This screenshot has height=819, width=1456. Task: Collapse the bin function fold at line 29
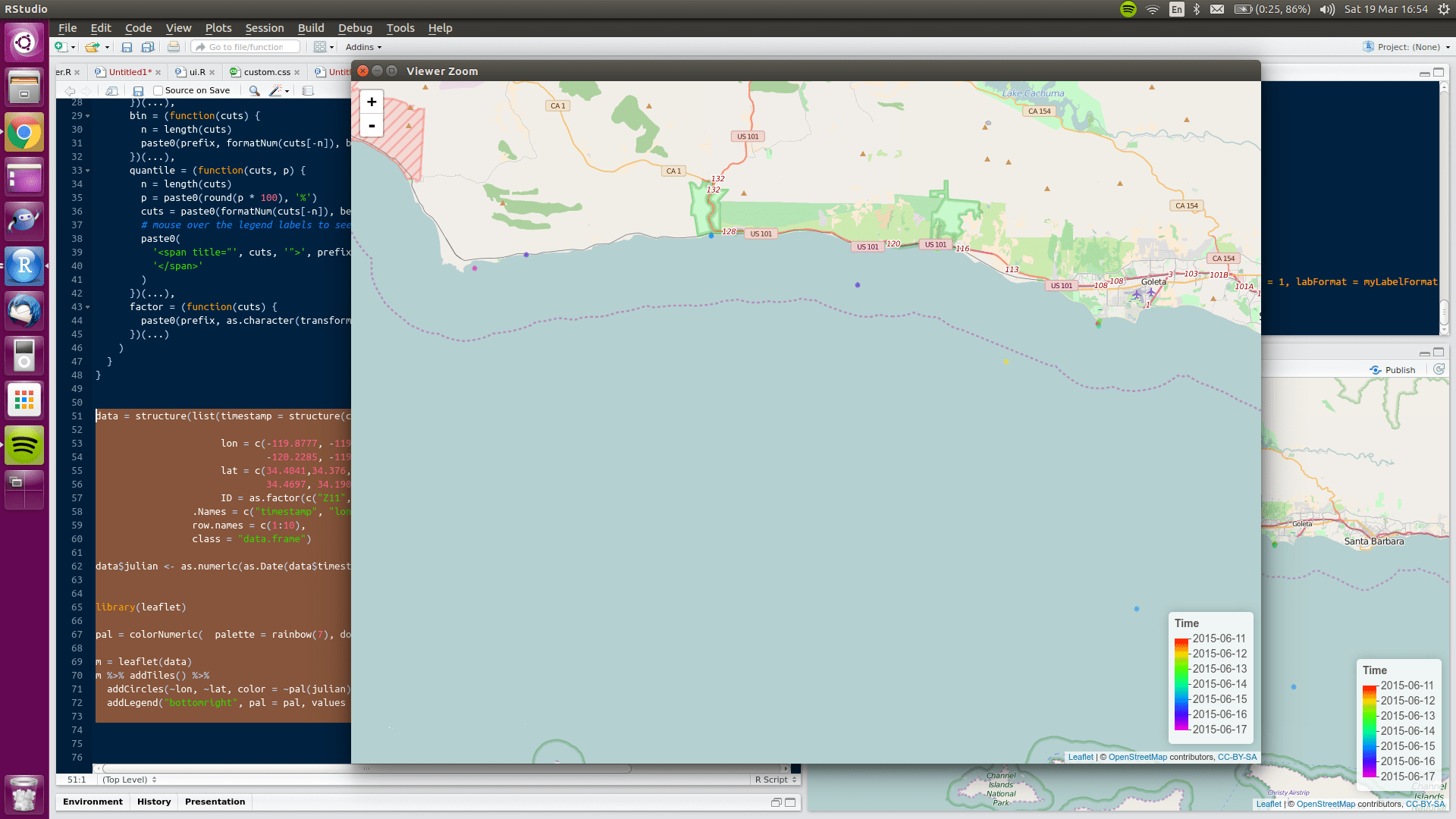(88, 116)
